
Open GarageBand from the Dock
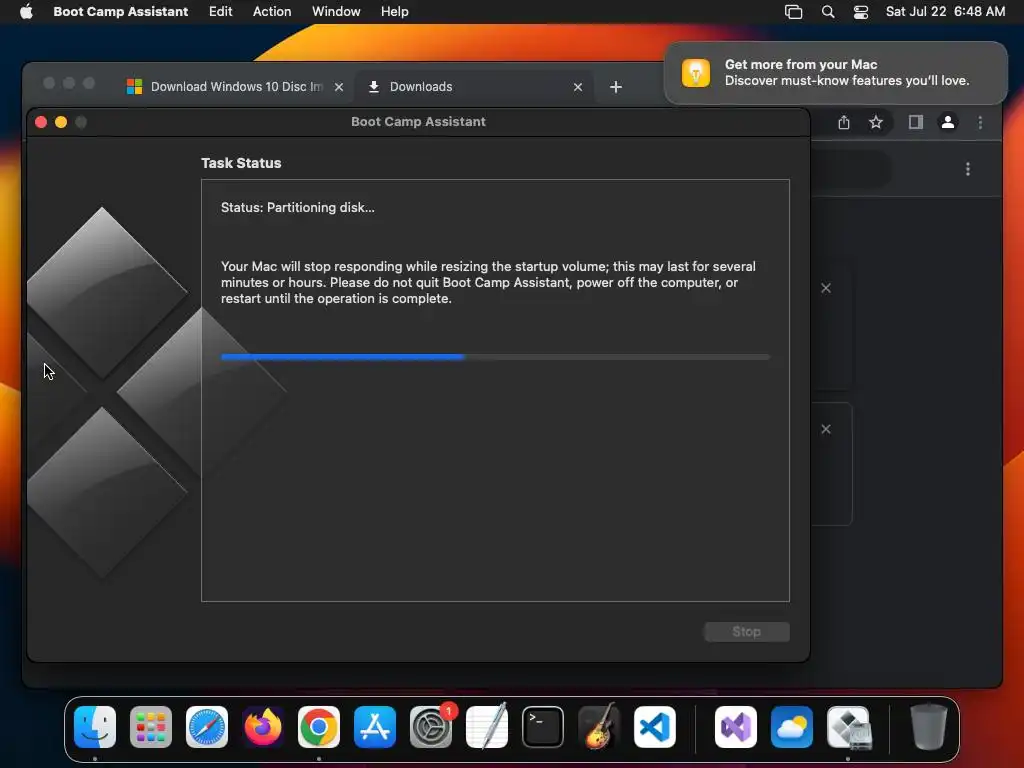point(599,727)
